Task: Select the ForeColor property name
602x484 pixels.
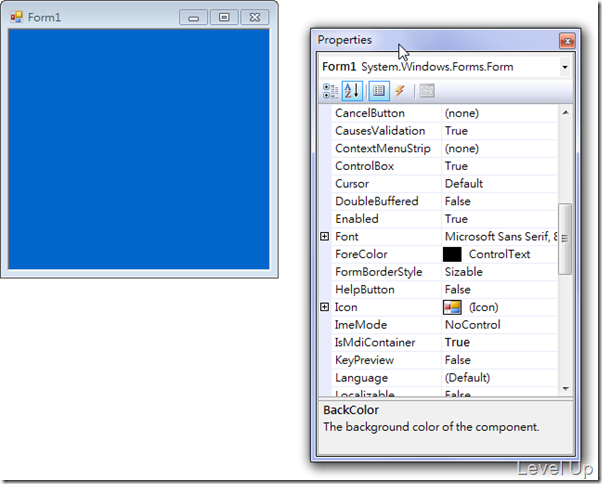Action: tap(361, 254)
